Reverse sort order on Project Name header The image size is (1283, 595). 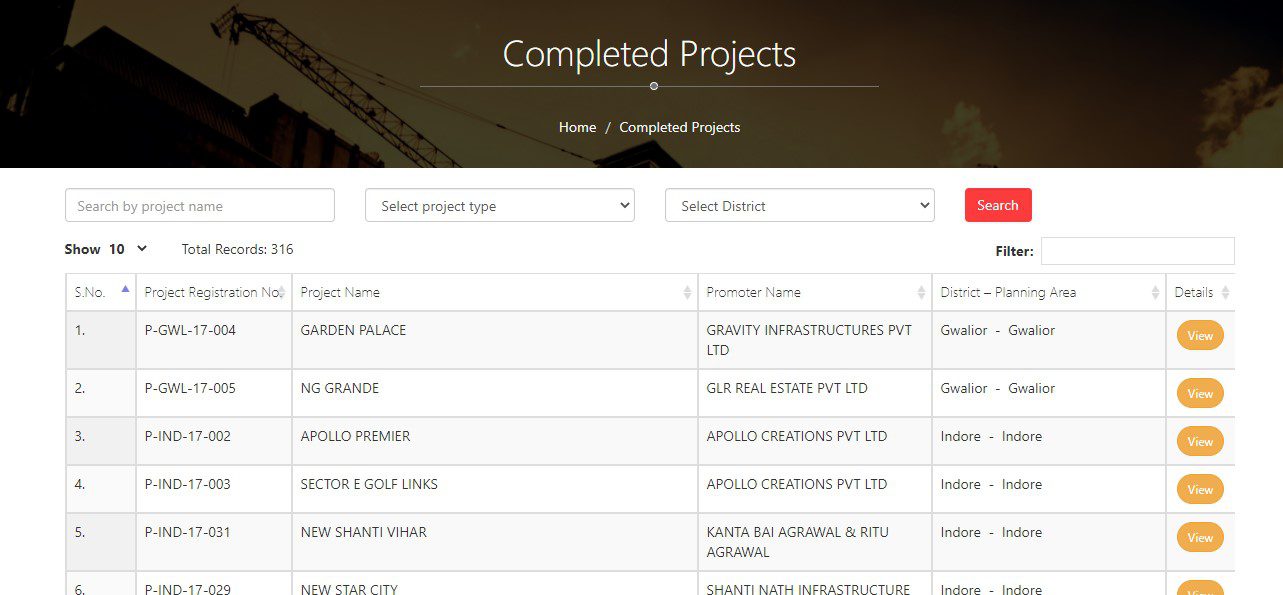(688, 292)
